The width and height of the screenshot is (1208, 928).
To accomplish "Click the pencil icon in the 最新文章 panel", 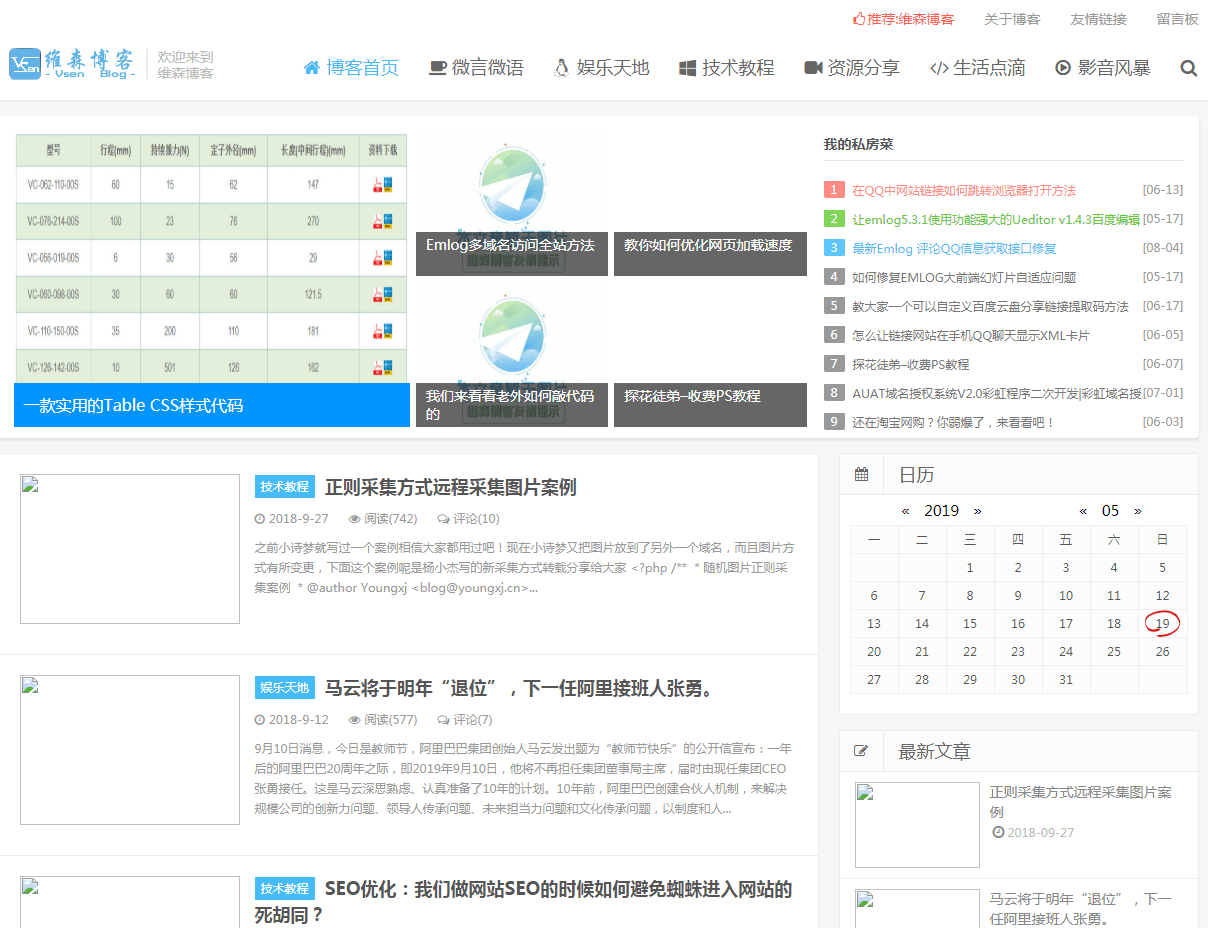I will coord(861,751).
